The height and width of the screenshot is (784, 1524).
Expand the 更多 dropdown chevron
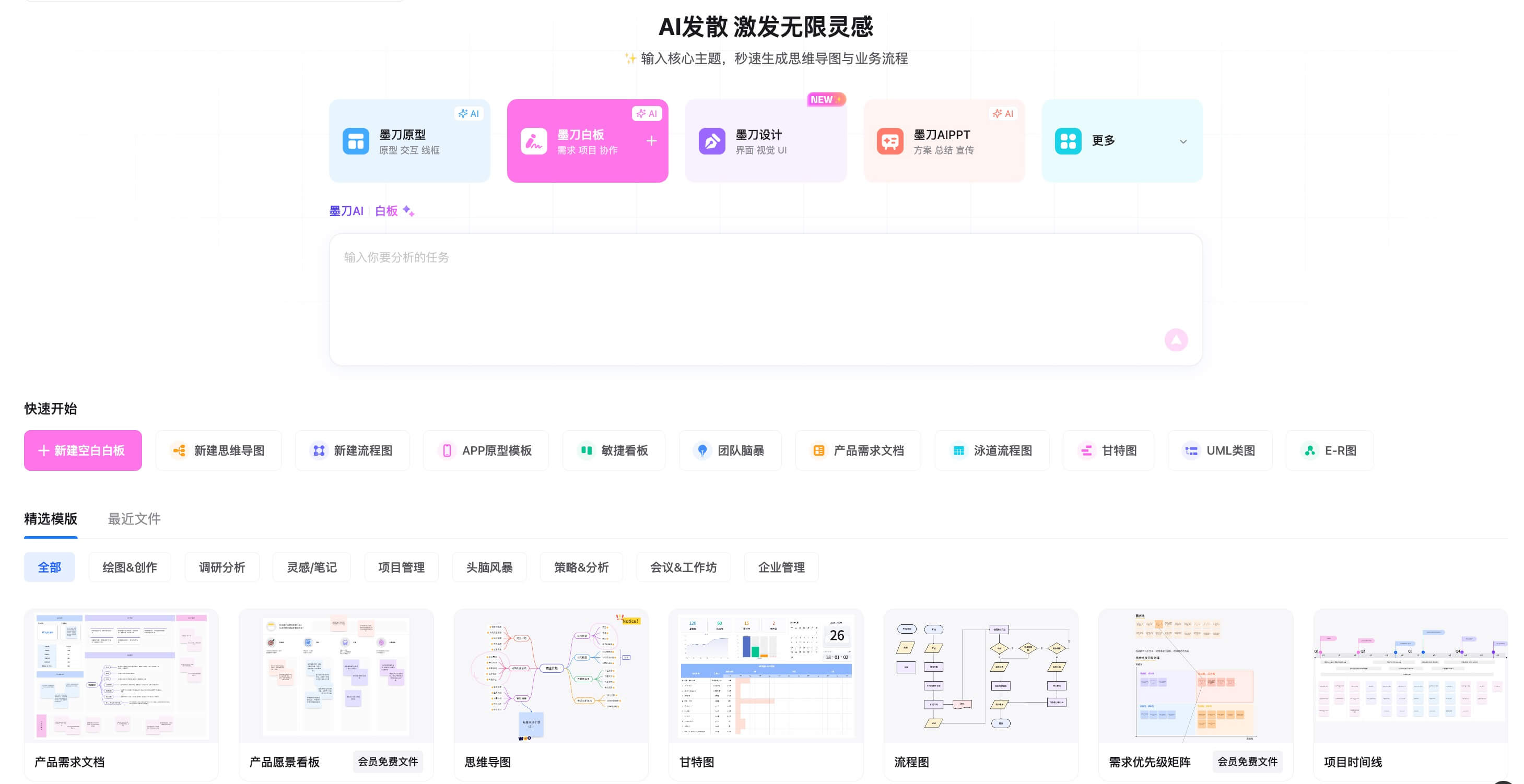click(x=1183, y=141)
